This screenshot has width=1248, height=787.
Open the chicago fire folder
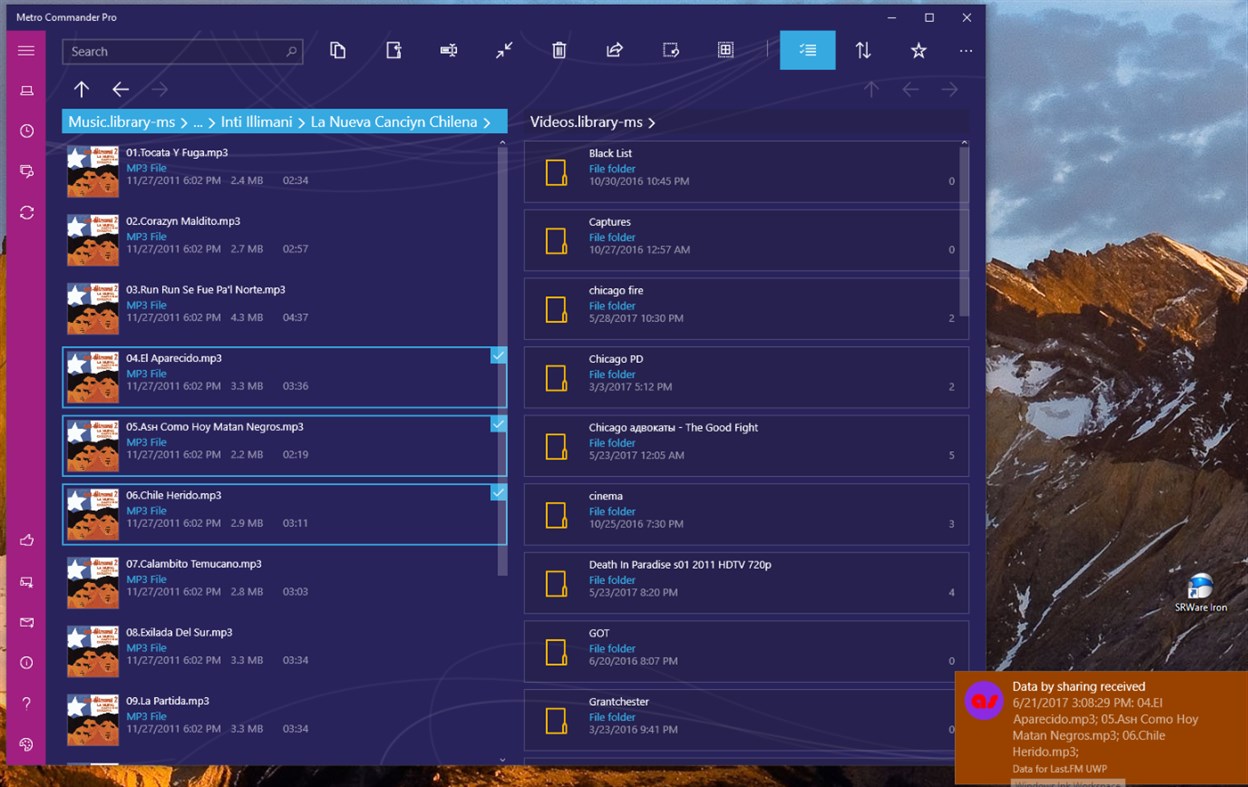(x=746, y=308)
